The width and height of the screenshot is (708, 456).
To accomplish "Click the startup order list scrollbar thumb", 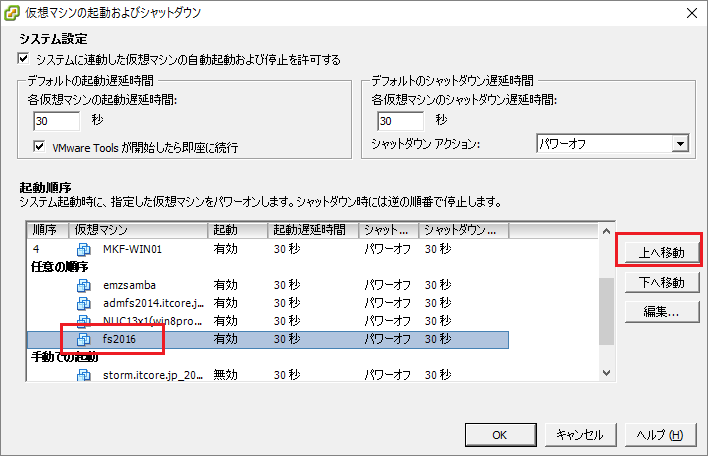I will pyautogui.click(x=606, y=311).
